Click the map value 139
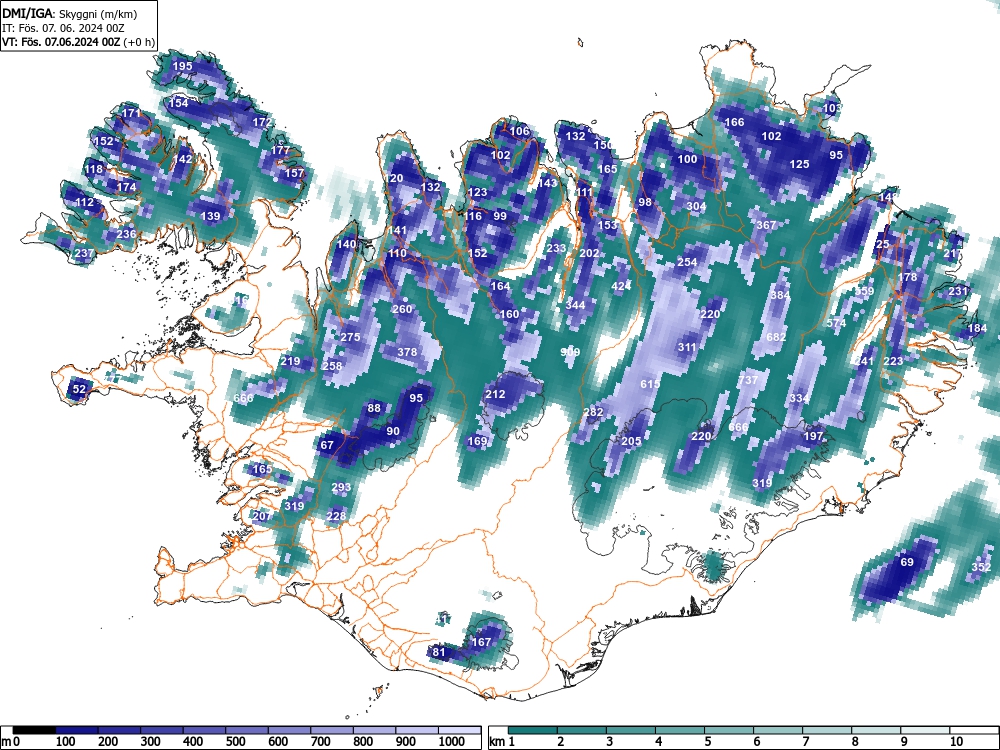 point(210,216)
